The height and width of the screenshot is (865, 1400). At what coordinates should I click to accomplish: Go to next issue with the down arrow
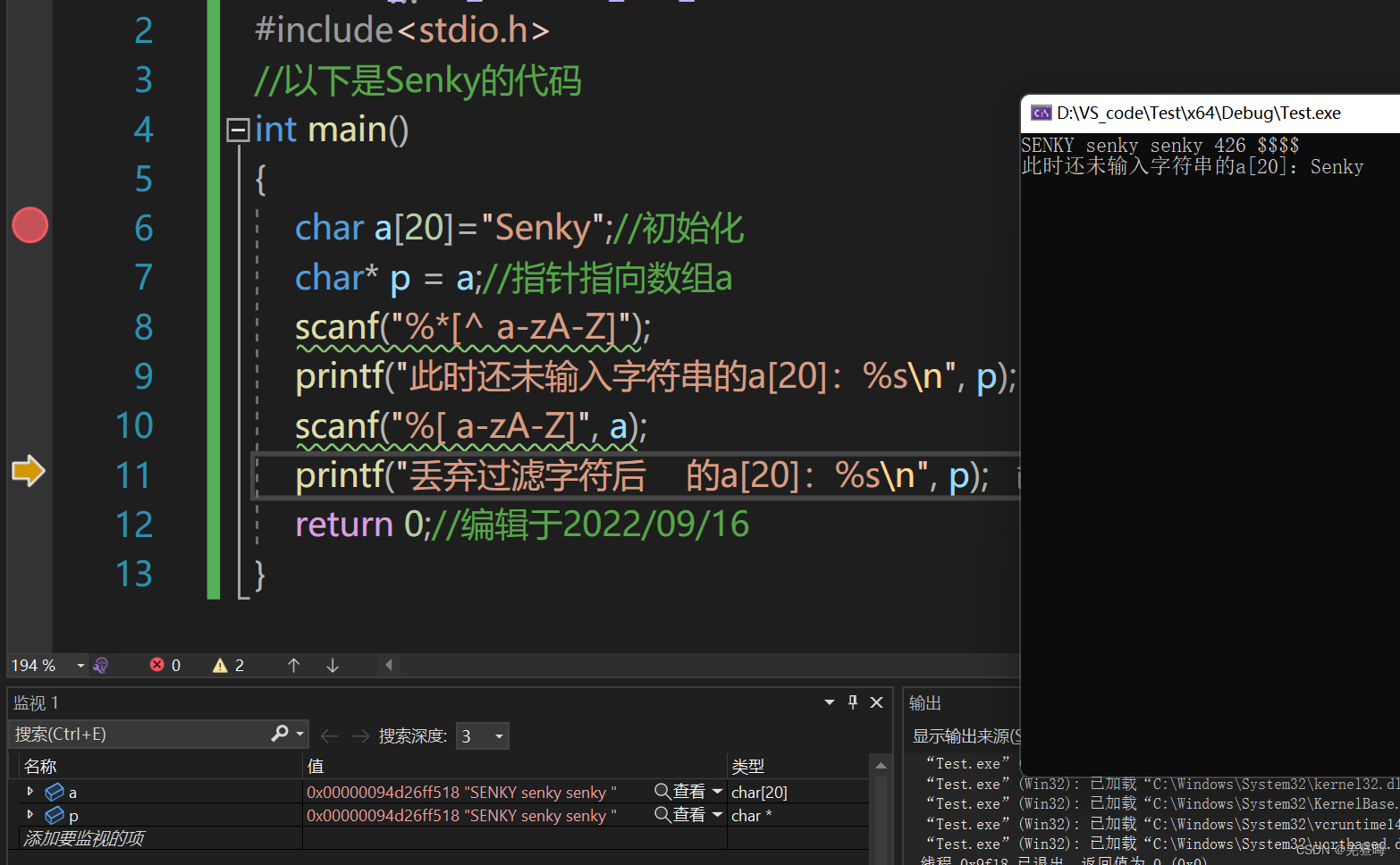(333, 666)
